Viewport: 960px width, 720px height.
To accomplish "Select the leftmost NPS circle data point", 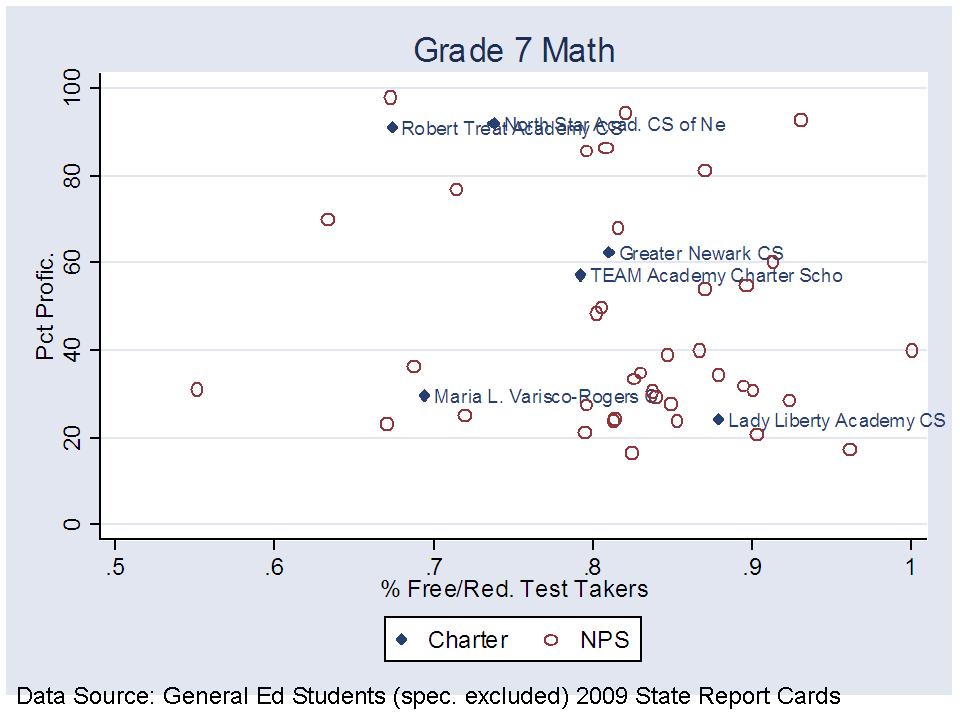I will [x=197, y=389].
